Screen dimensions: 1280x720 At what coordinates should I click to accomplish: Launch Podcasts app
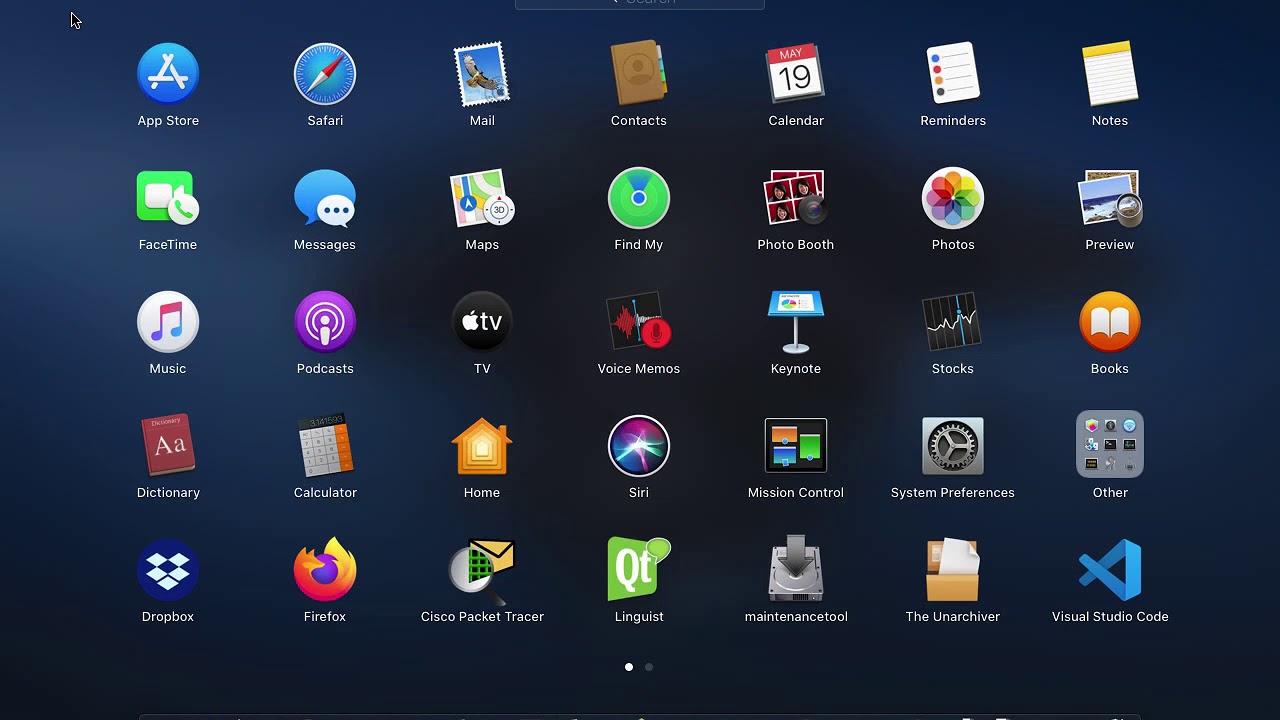pos(325,322)
